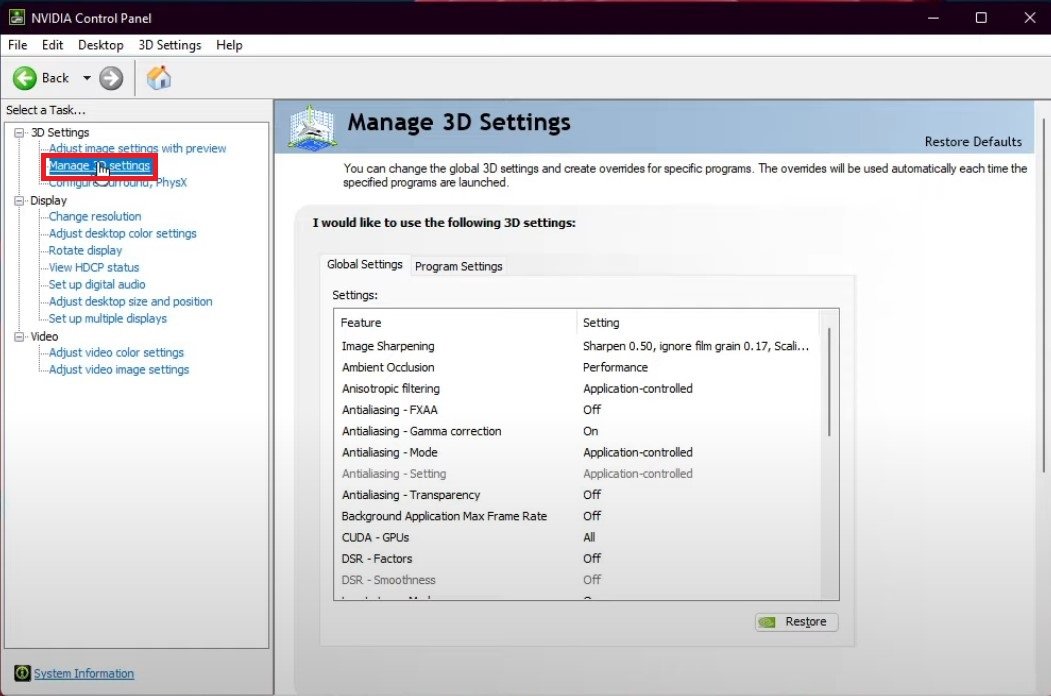Collapse the Display tree node
Viewport: 1051px width, 696px height.
click(x=19, y=200)
